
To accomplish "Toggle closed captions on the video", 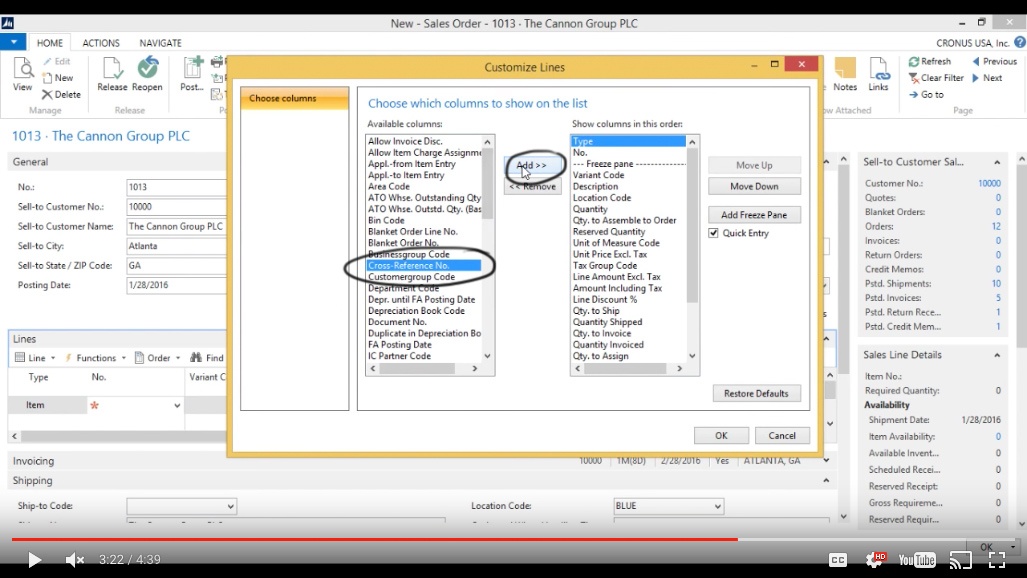I will (838, 560).
